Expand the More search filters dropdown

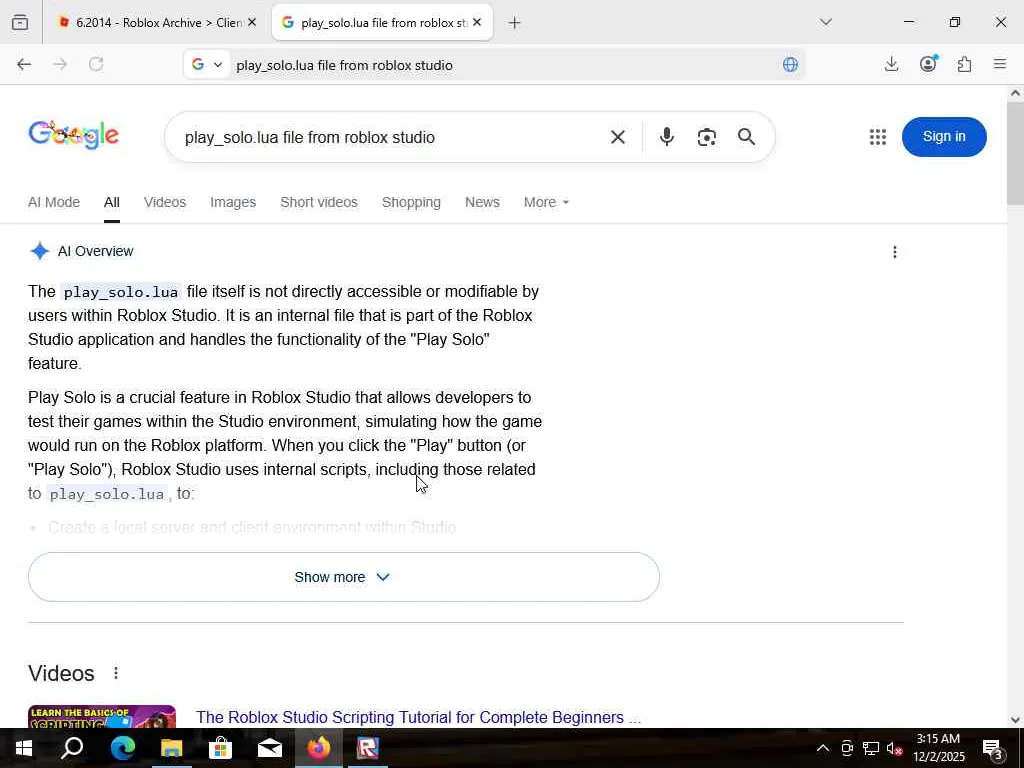pyautogui.click(x=546, y=202)
